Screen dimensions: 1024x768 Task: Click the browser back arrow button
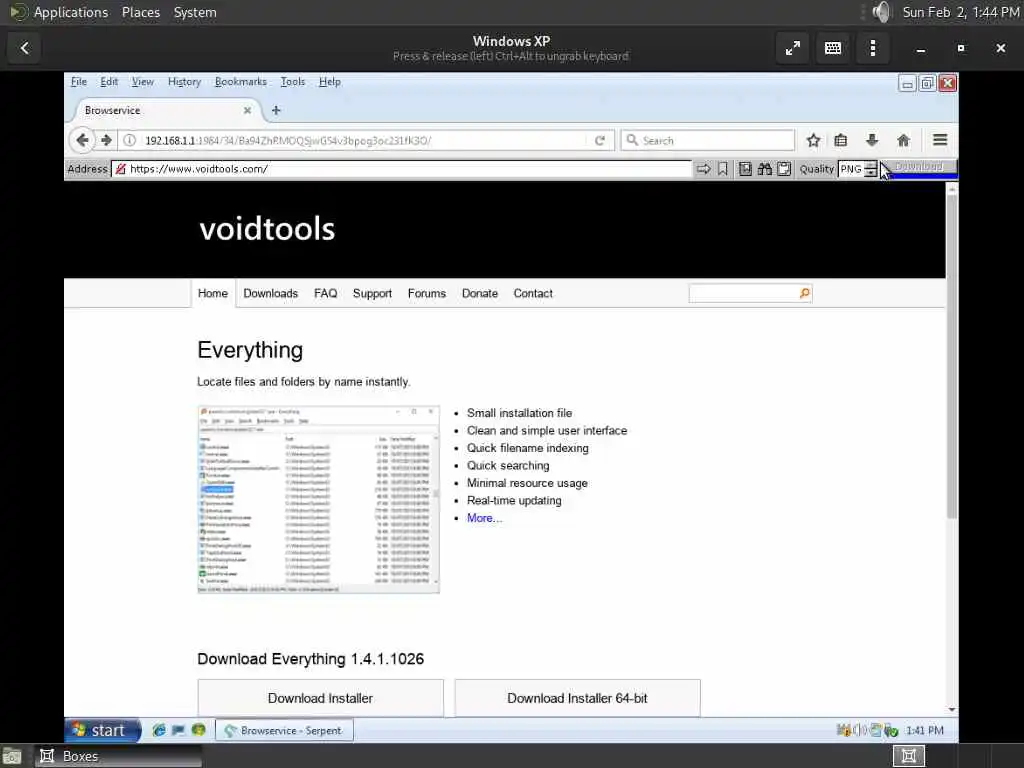click(x=82, y=140)
